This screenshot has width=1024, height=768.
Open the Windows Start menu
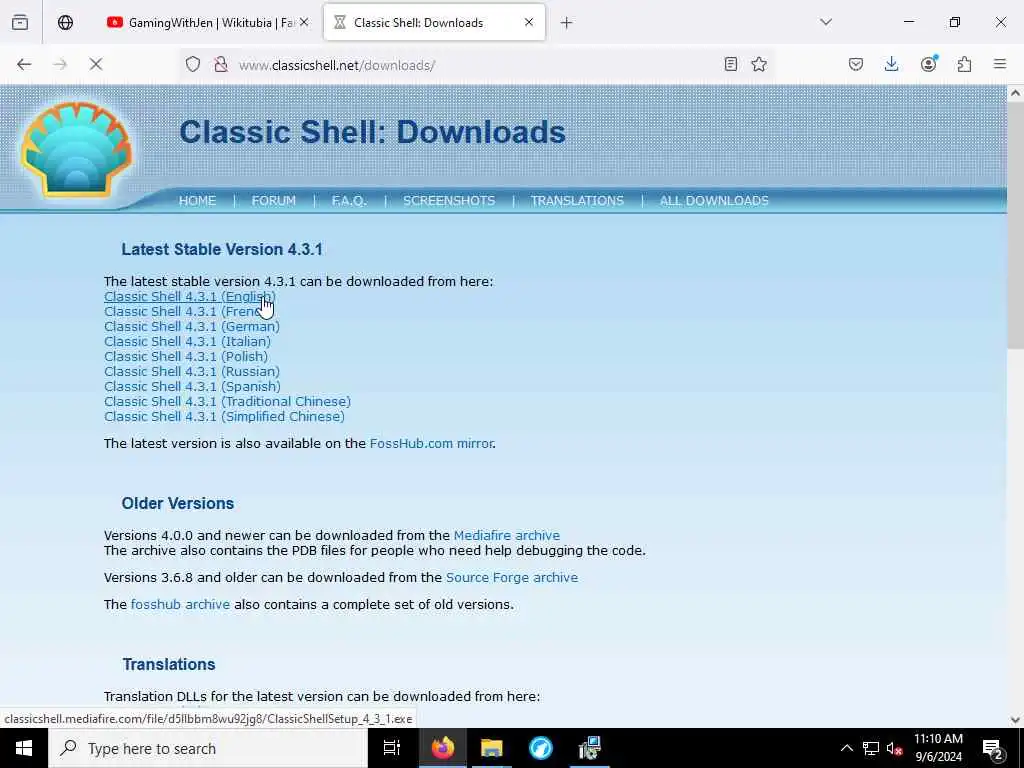click(x=24, y=748)
